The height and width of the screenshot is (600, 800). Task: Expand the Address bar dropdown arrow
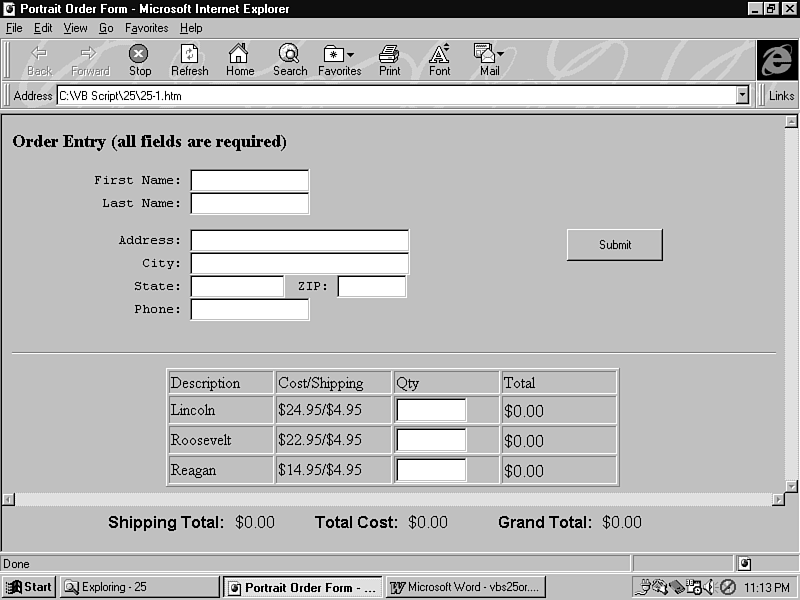click(742, 96)
